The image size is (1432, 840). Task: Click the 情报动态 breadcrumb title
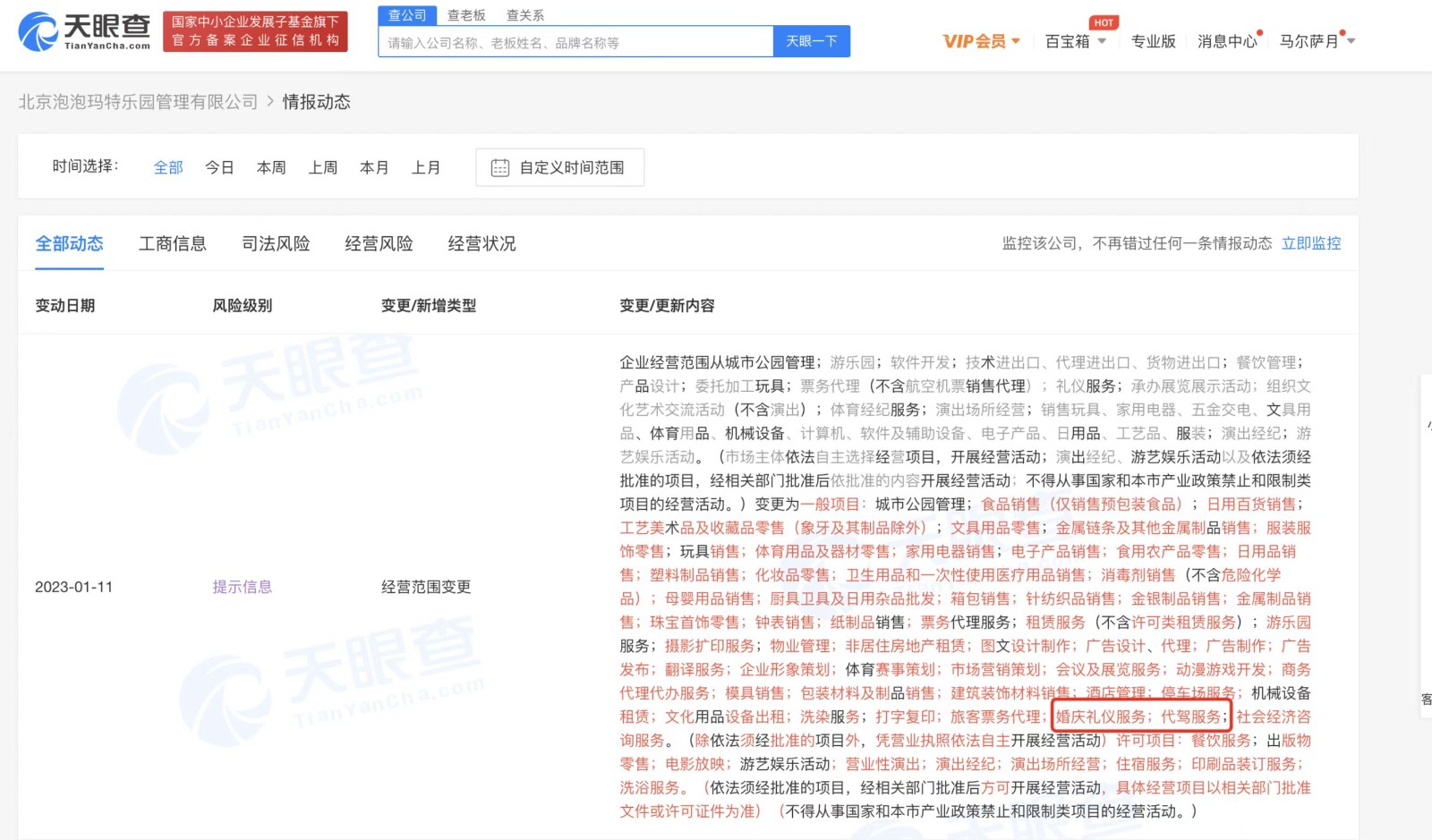(317, 102)
